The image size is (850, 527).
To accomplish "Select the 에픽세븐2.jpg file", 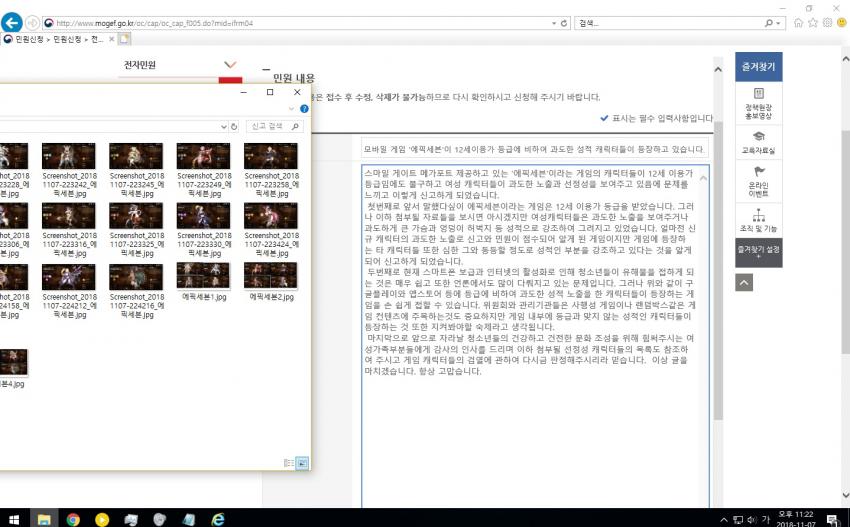I will tap(271, 282).
